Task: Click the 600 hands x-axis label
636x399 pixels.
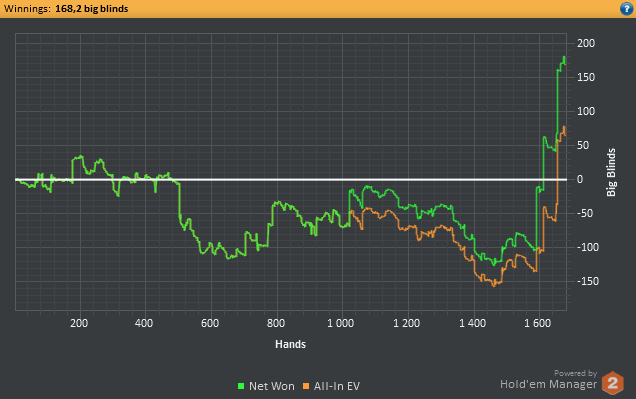Action: tap(210, 323)
